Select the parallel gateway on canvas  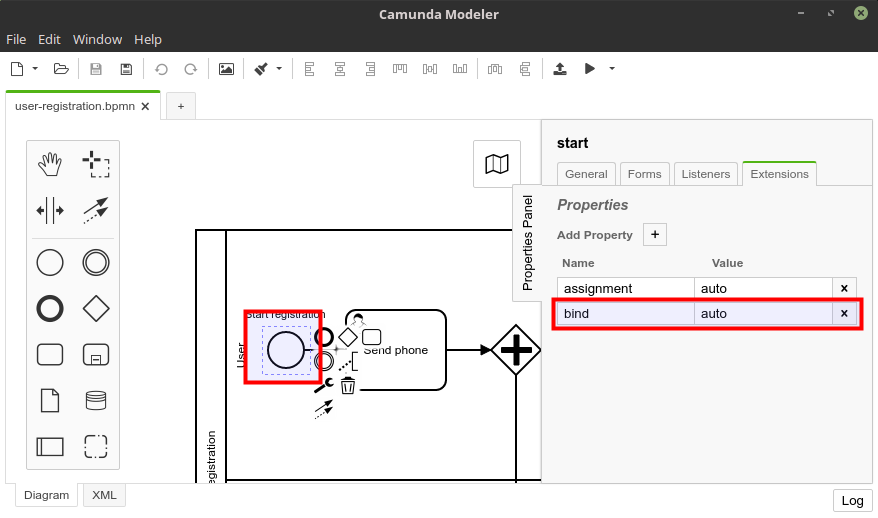coord(516,350)
